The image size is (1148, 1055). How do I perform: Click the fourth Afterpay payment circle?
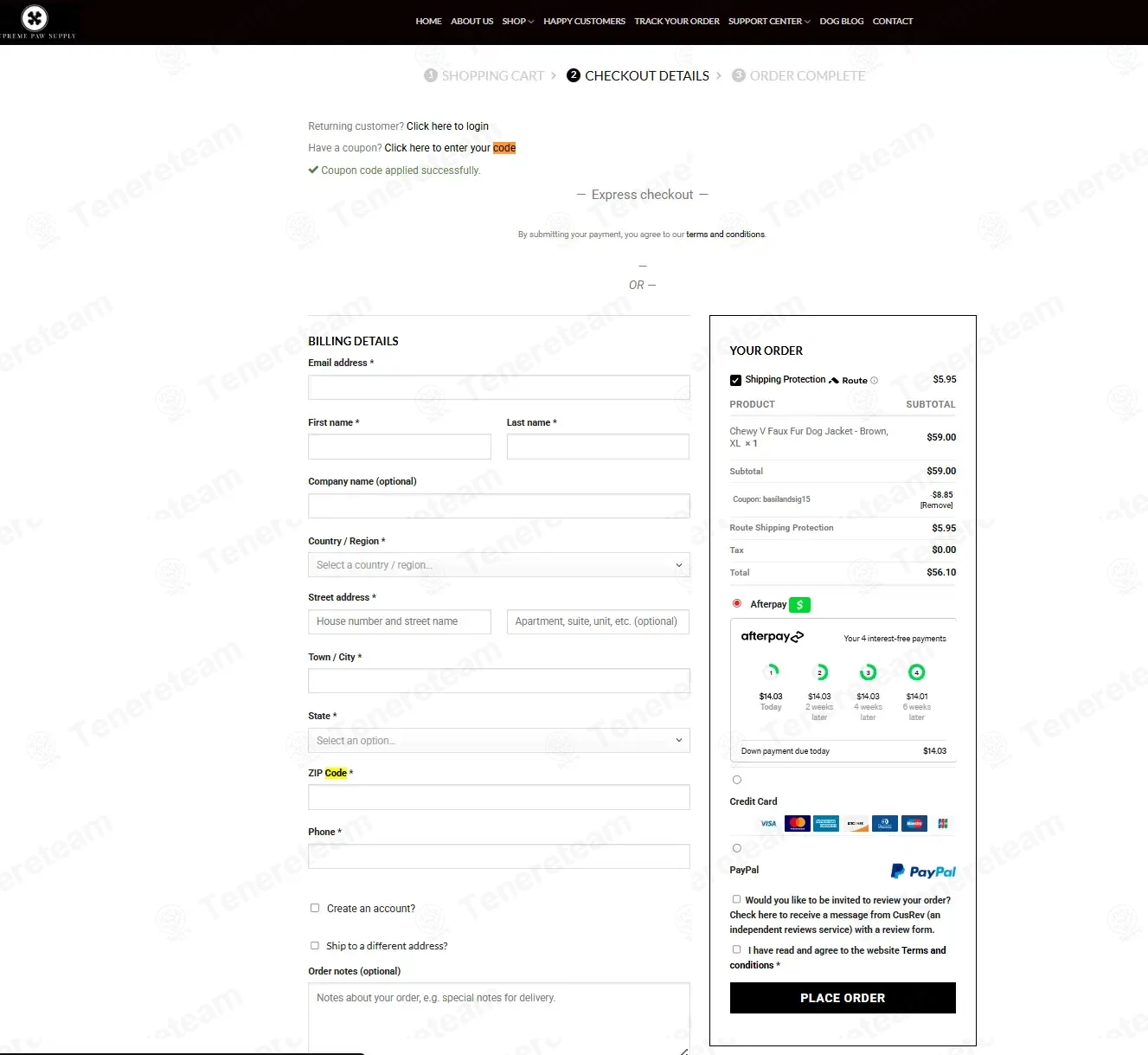(x=917, y=672)
